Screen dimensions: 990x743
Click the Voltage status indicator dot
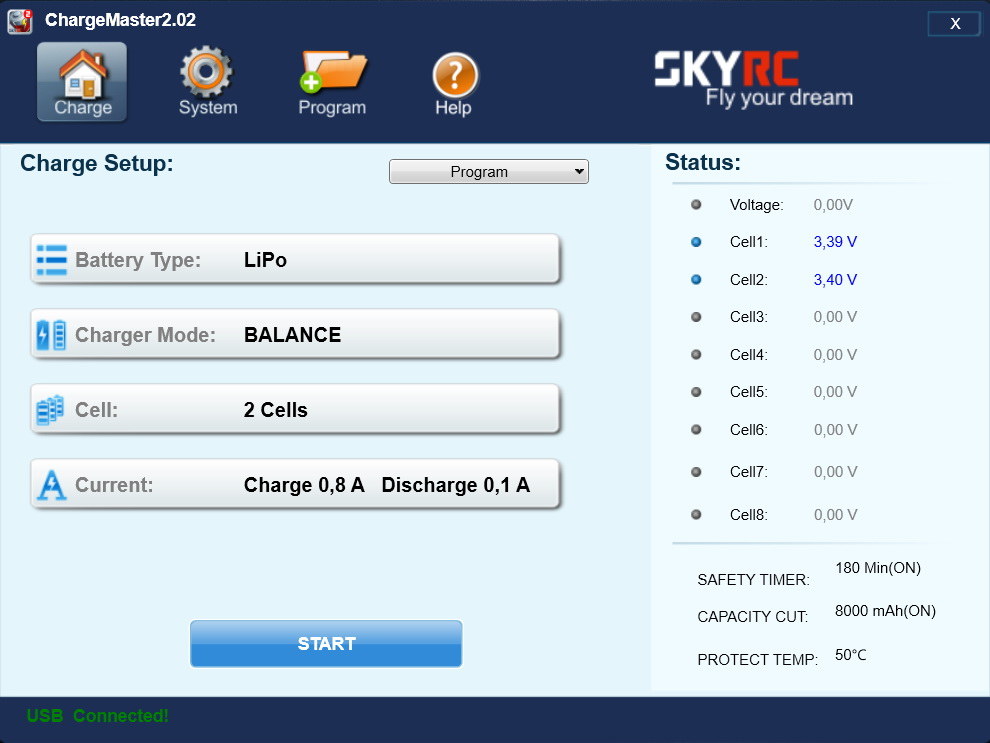click(696, 204)
